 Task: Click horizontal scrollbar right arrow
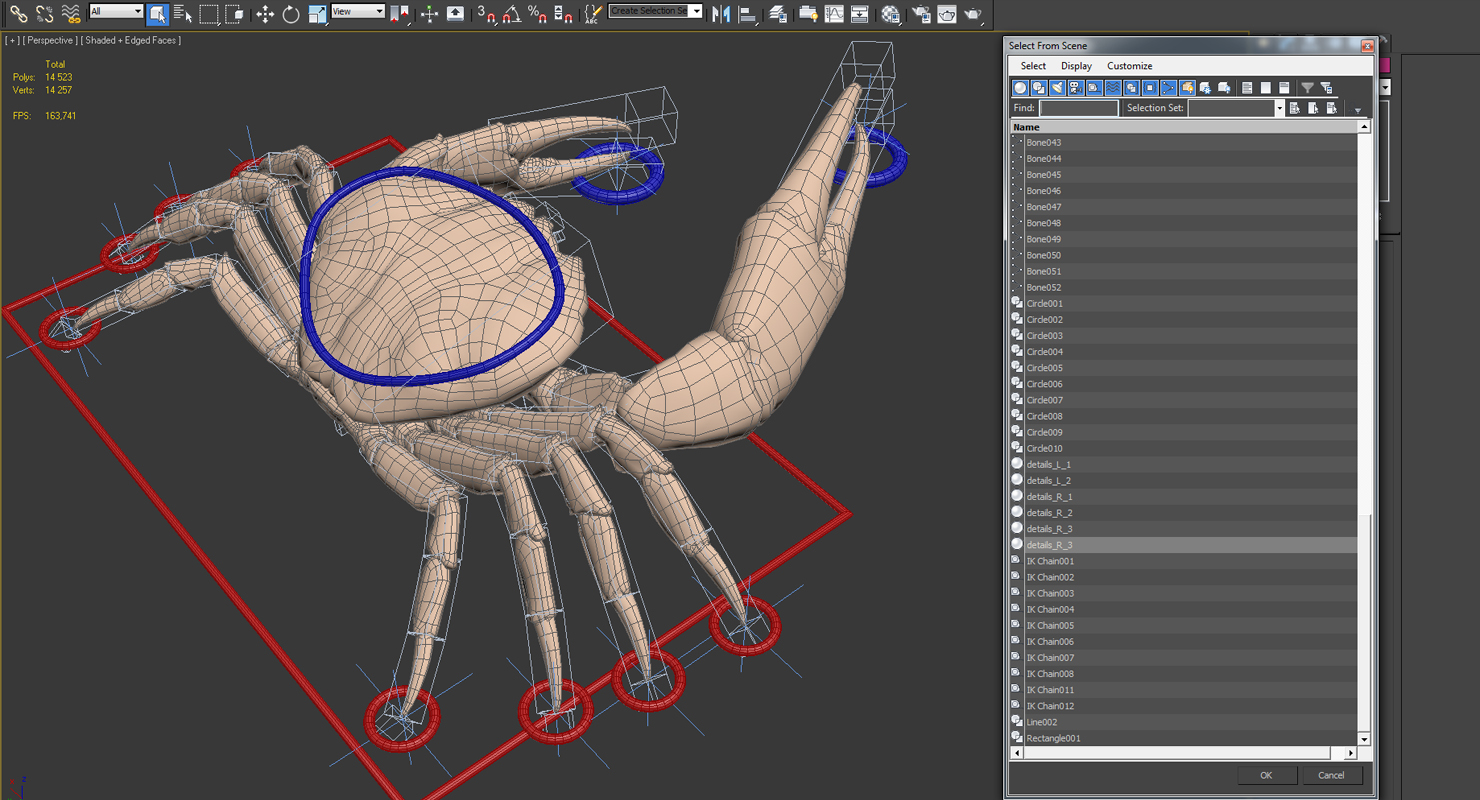(1350, 753)
